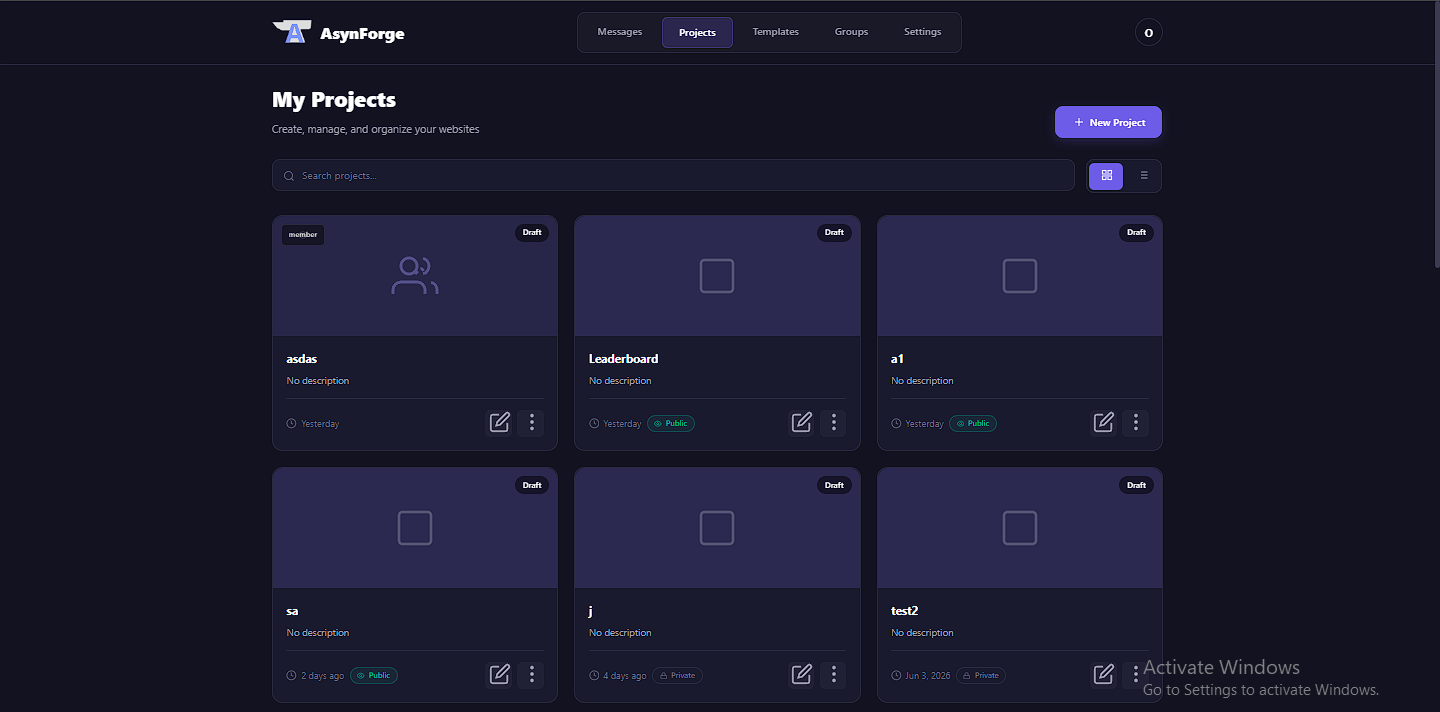Select the test2 project title
The image size is (1440, 712).
click(905, 610)
